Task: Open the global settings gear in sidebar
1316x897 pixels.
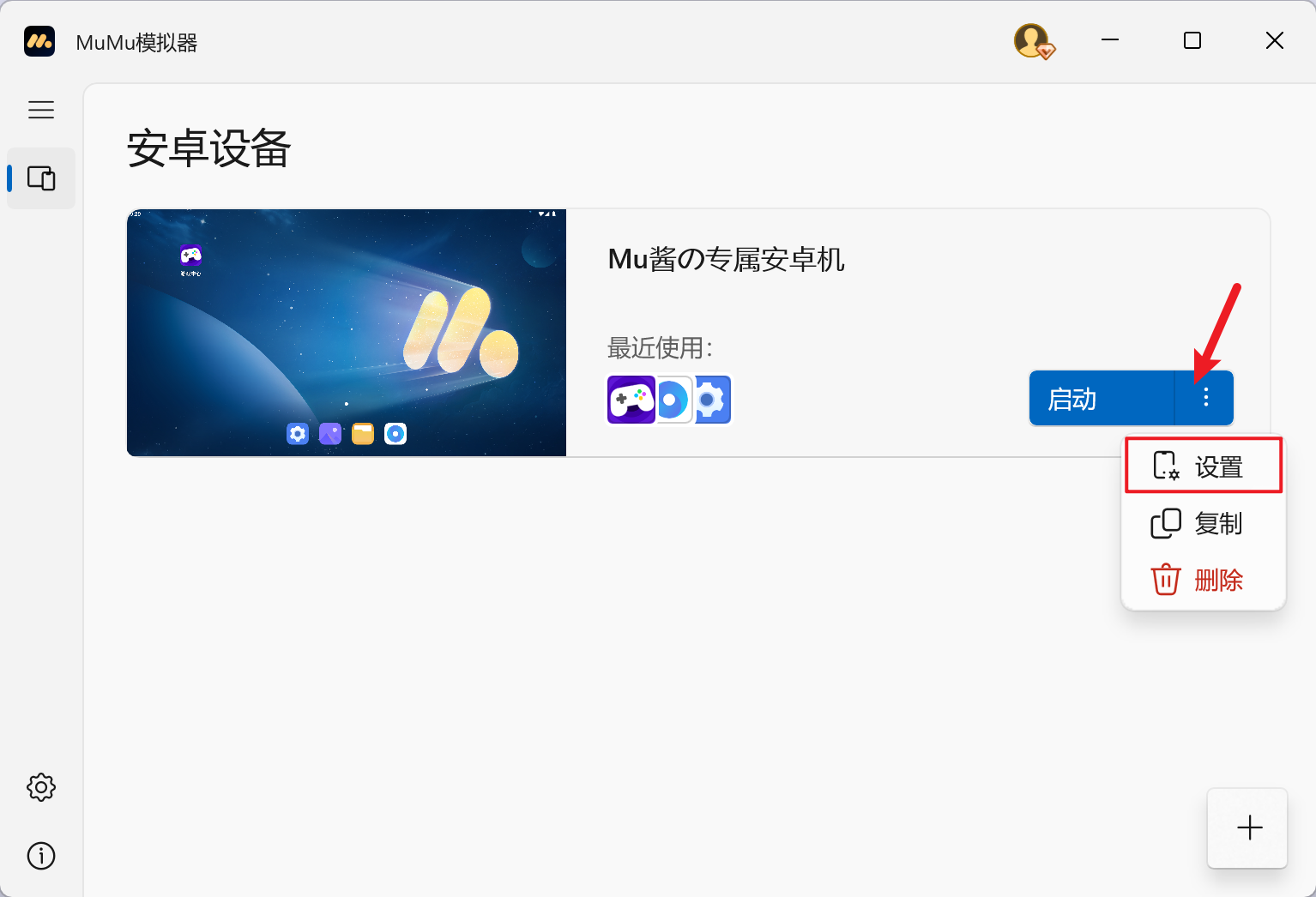Action: [x=41, y=786]
